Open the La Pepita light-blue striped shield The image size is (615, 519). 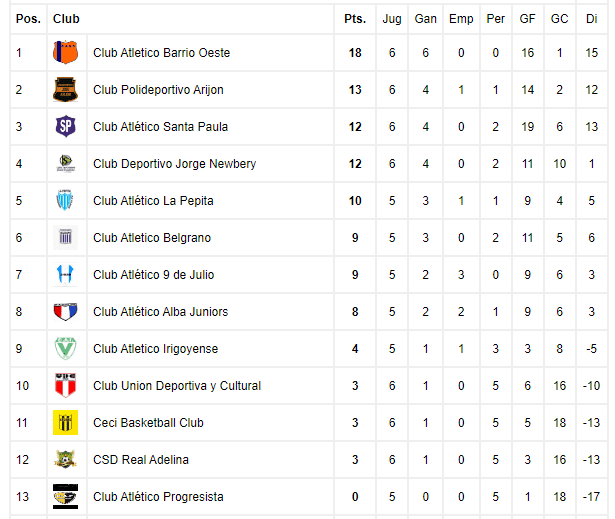(x=65, y=200)
